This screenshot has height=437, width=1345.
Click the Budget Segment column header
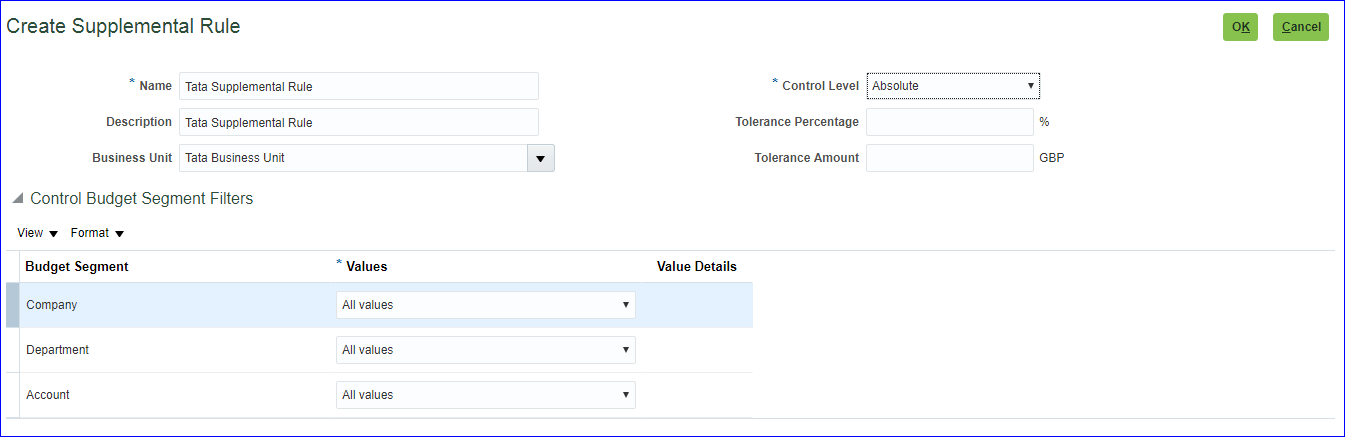coord(77,267)
